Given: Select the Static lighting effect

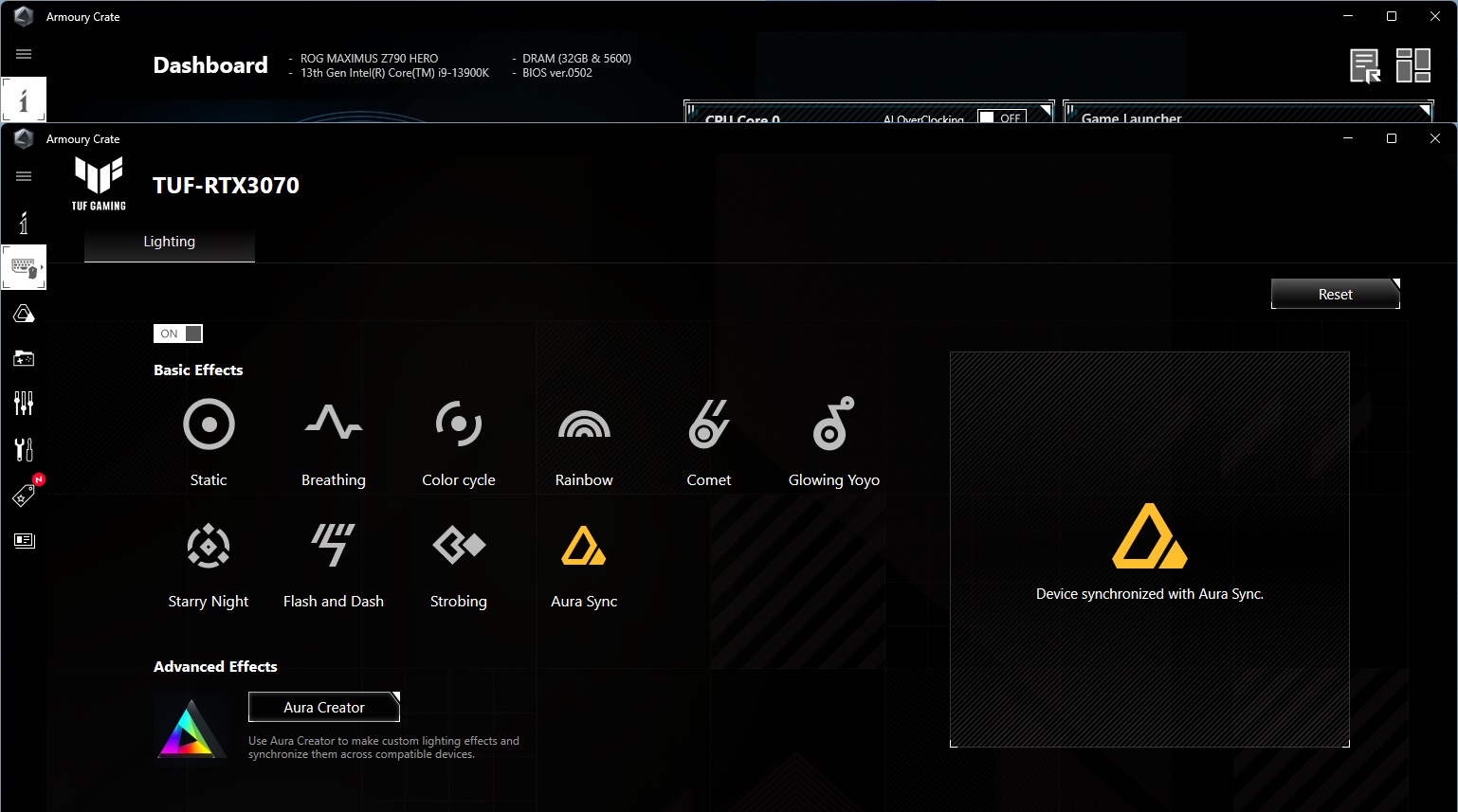Looking at the screenshot, I should point(209,424).
